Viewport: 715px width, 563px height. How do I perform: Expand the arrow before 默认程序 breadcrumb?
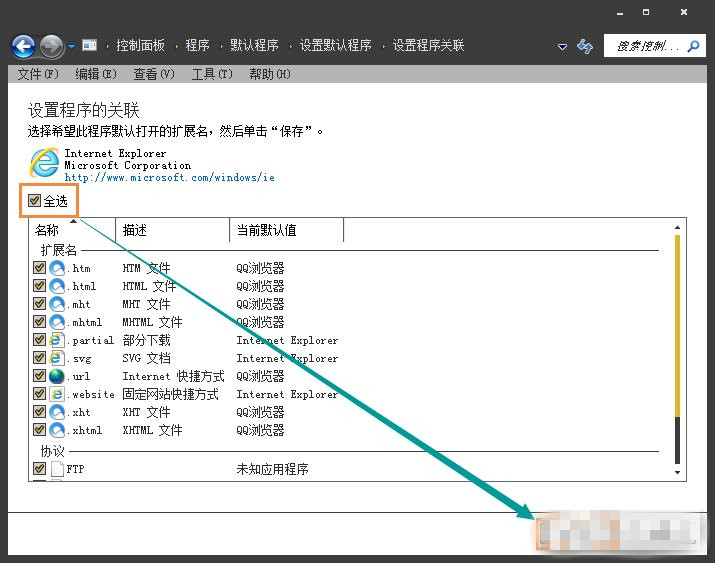pyautogui.click(x=221, y=46)
